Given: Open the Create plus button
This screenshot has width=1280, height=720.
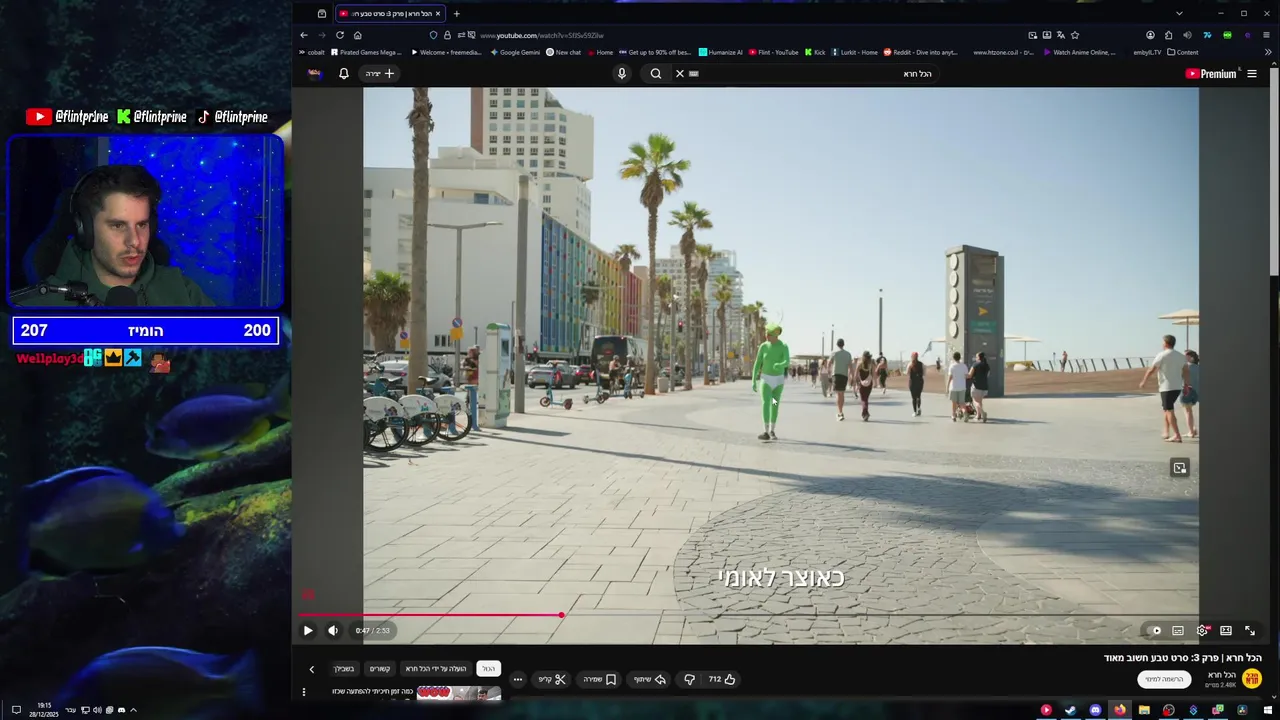Looking at the screenshot, I should 380,73.
